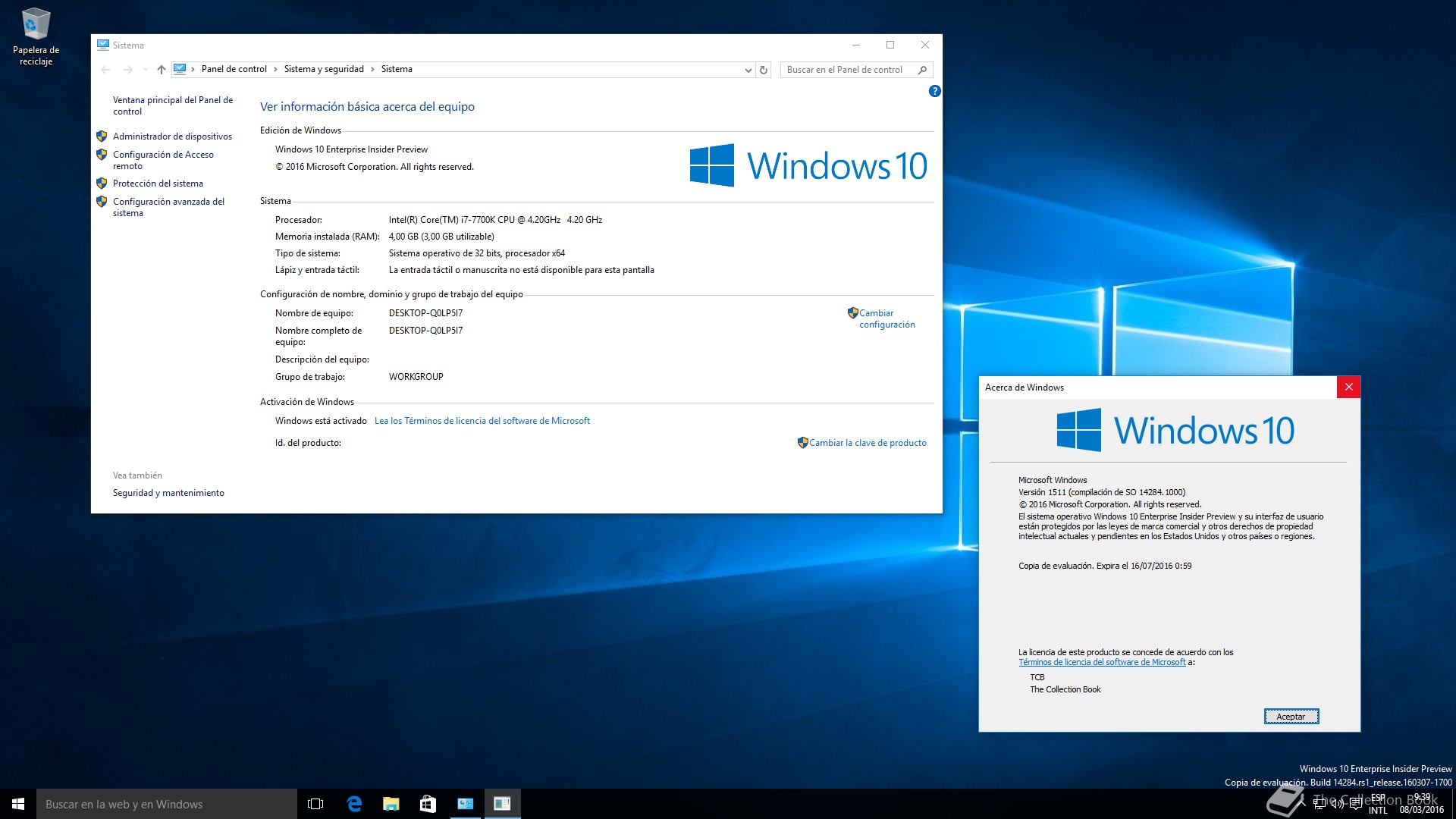Click the ESP INTL language indicator

pyautogui.click(x=1378, y=804)
